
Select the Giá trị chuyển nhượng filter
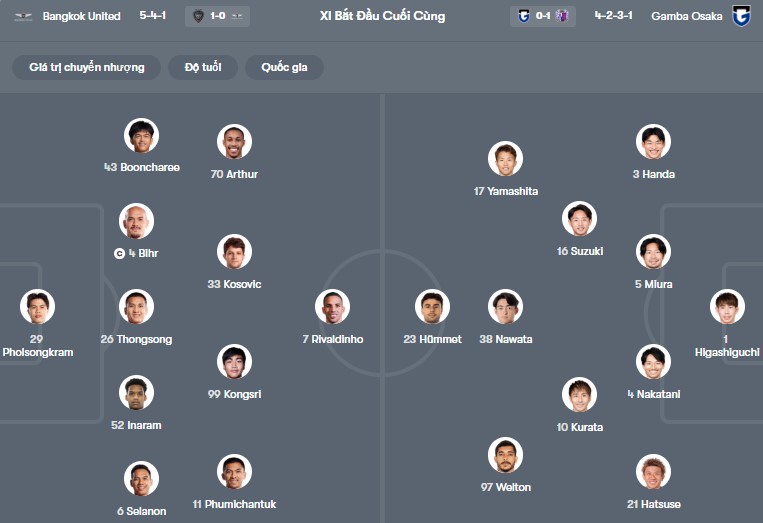point(87,67)
